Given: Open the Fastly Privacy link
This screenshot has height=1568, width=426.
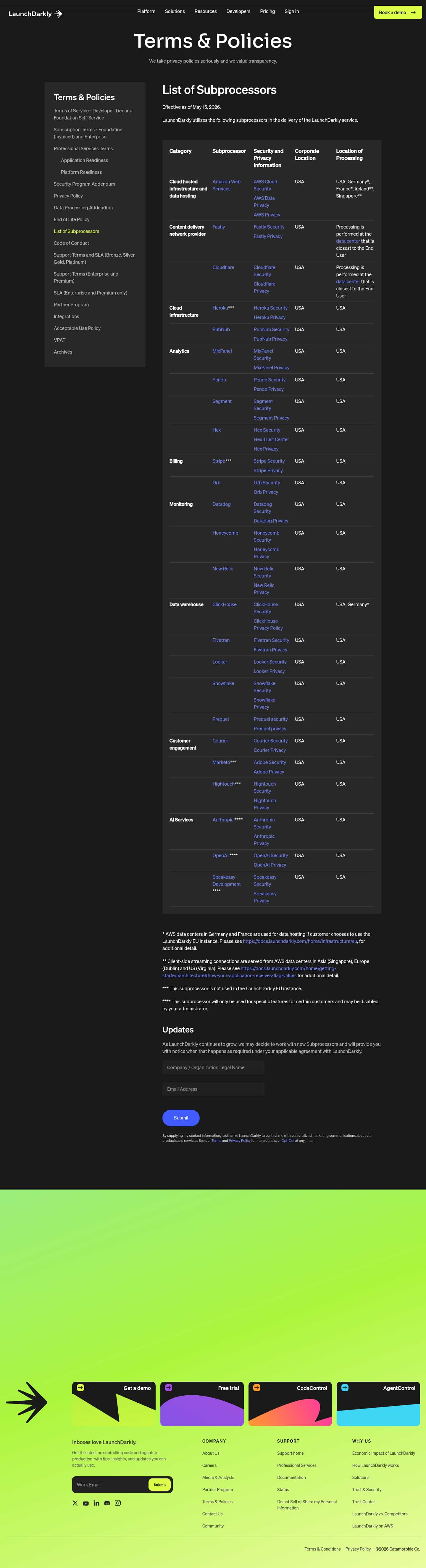Looking at the screenshot, I should pyautogui.click(x=268, y=236).
